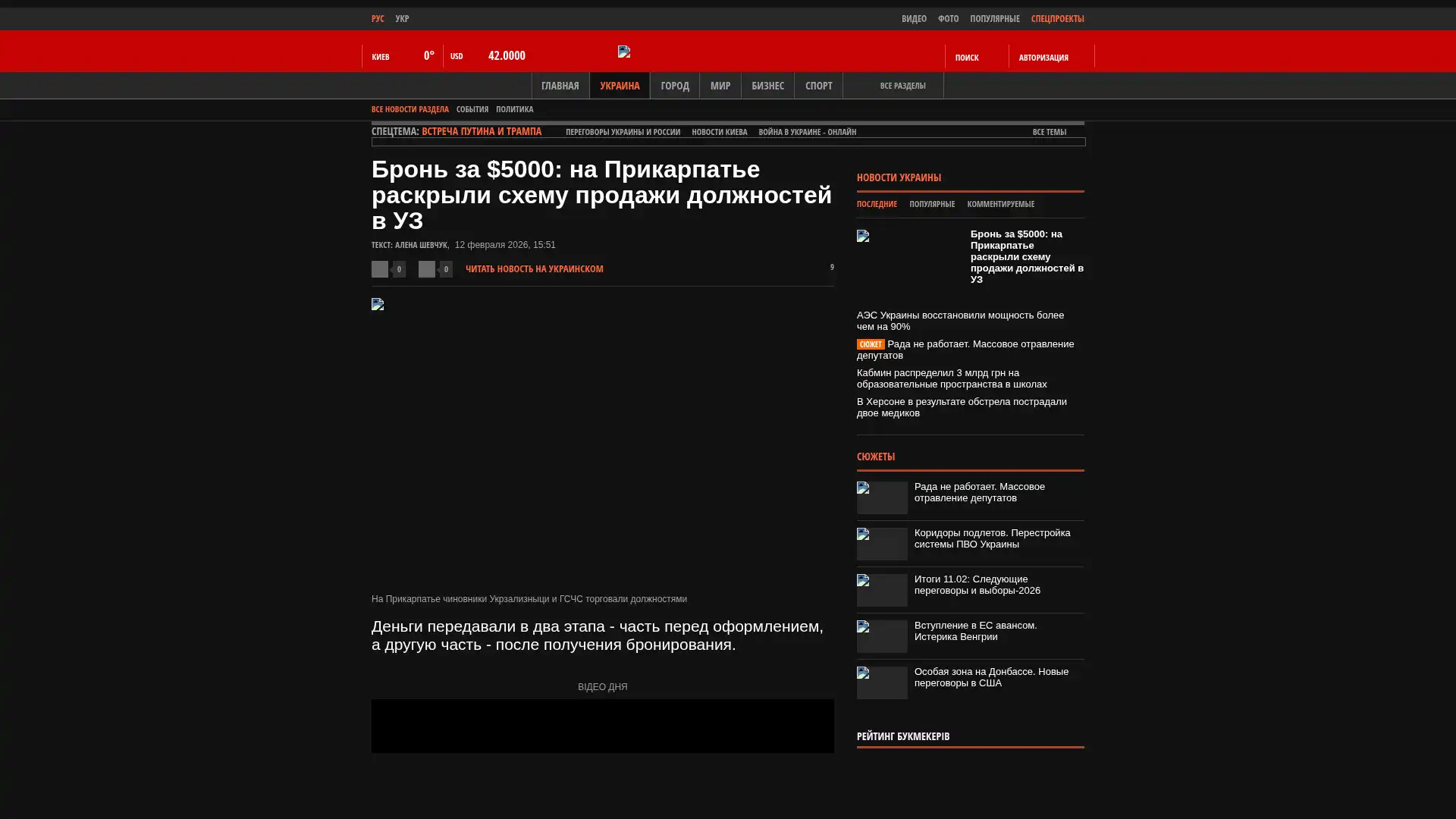Screen dimensions: 1456x819
Task: Open thumbnail of Итоги 11.02 story
Action: coord(882,590)
